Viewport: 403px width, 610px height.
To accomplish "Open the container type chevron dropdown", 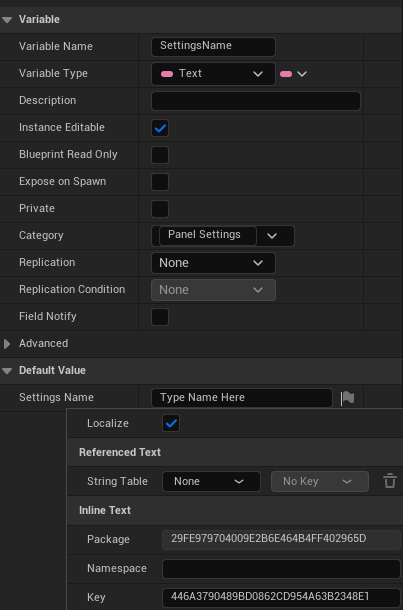I will [x=302, y=74].
